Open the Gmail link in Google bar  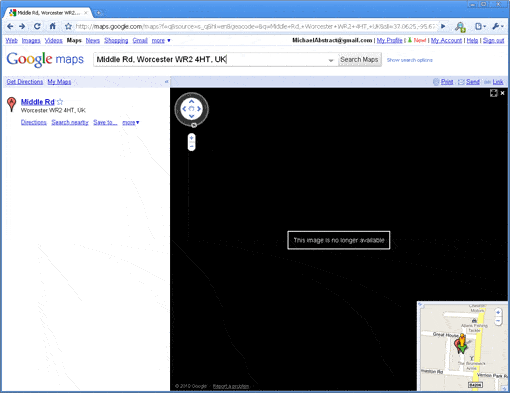tap(140, 40)
